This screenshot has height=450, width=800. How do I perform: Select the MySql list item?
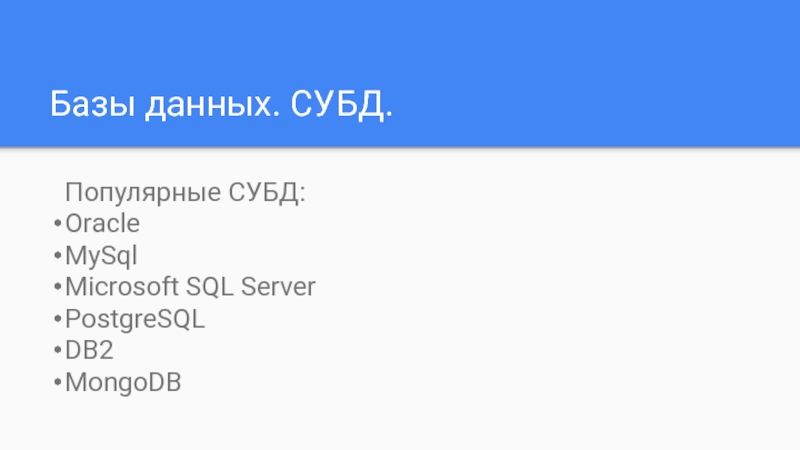(101, 255)
